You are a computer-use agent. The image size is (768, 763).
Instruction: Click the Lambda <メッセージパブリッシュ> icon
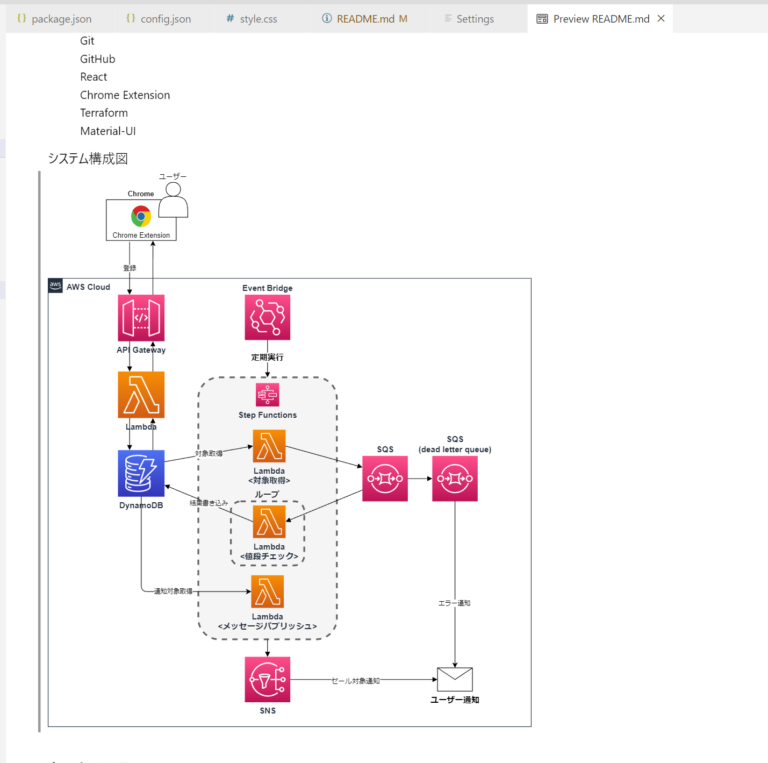coord(267,591)
